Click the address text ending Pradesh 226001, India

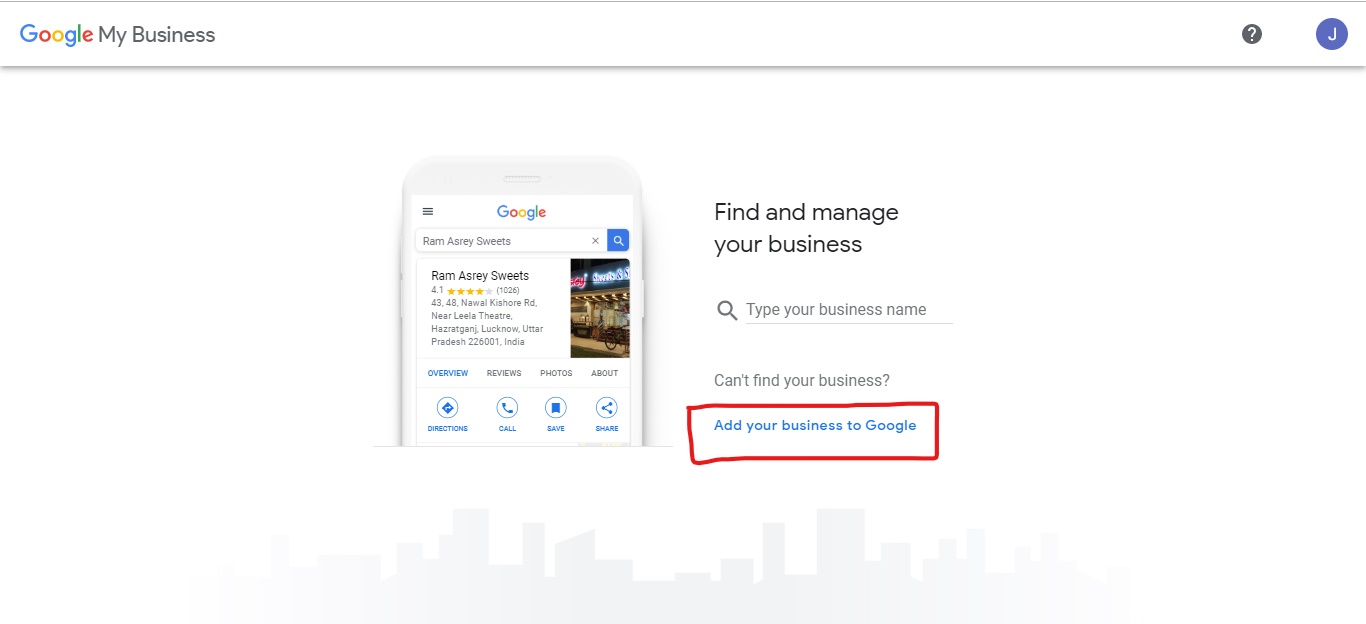tap(487, 322)
